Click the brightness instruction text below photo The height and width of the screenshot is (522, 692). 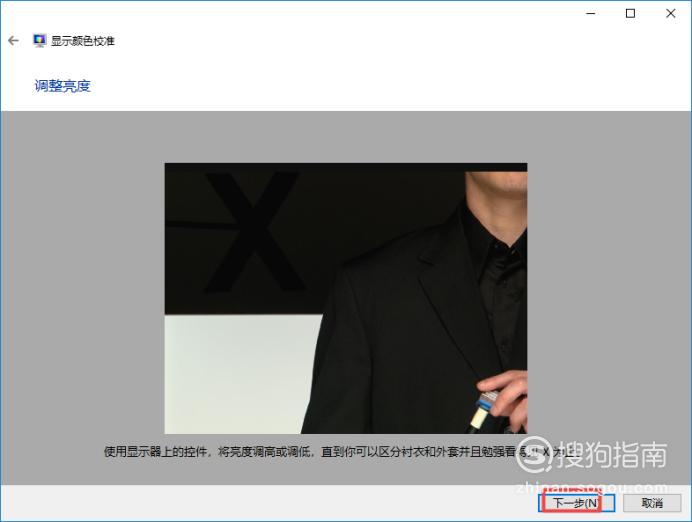(340, 452)
